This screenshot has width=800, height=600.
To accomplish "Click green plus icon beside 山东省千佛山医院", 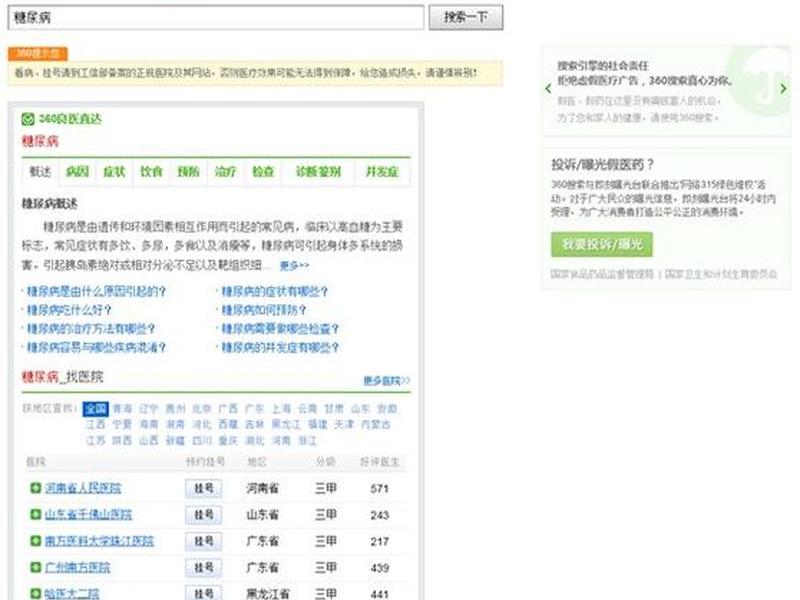I will [x=35, y=514].
